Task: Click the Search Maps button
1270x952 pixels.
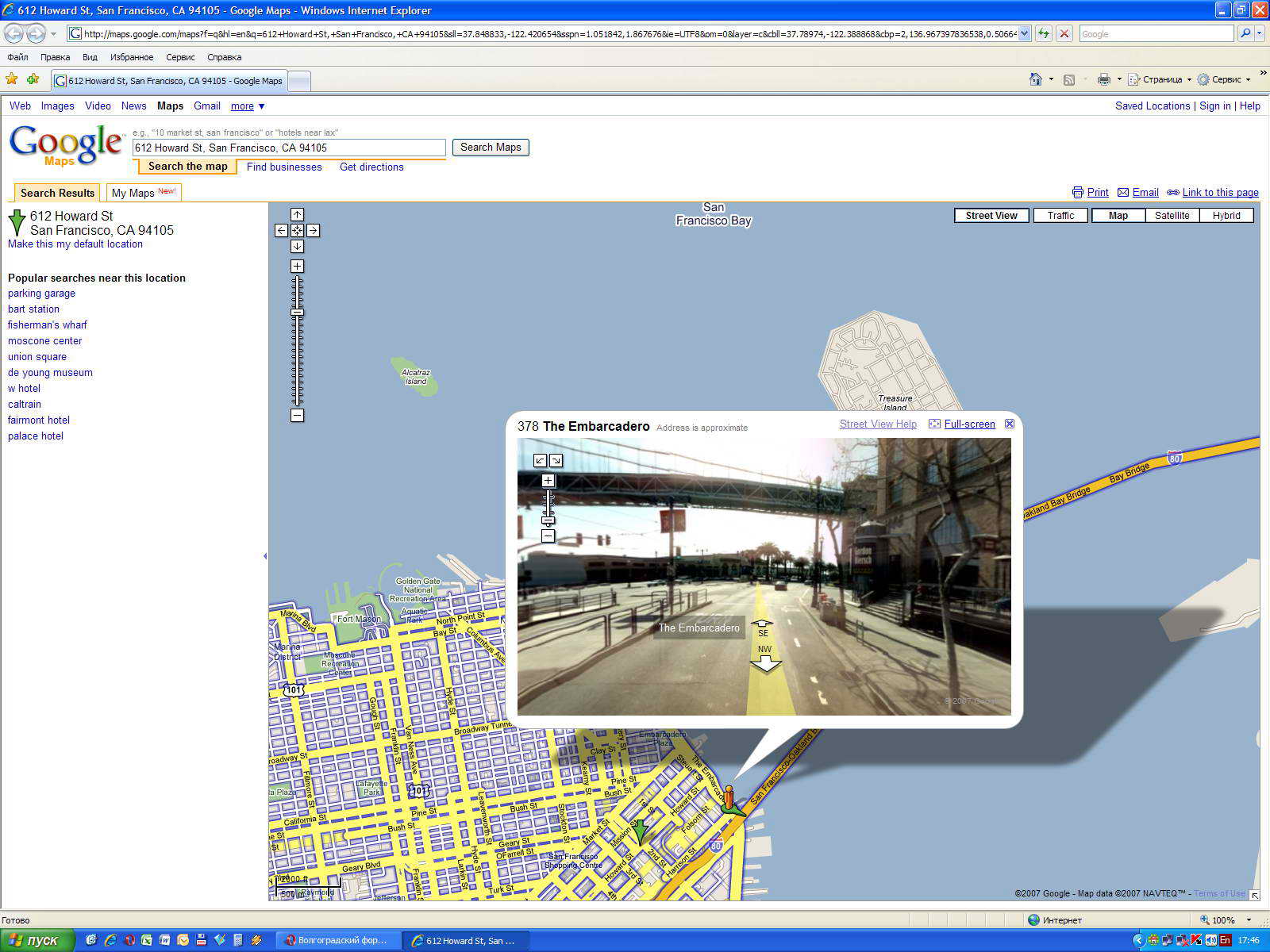Action: [491, 148]
